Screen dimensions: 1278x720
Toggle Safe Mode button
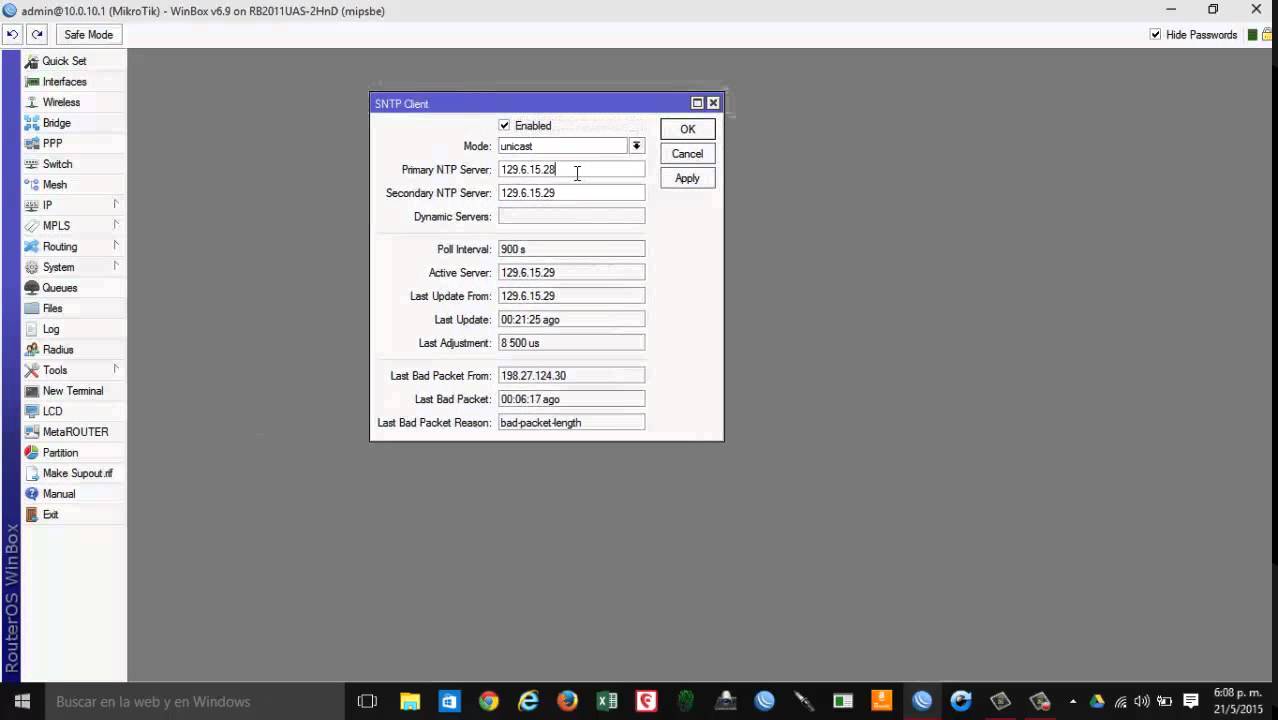[88, 34]
